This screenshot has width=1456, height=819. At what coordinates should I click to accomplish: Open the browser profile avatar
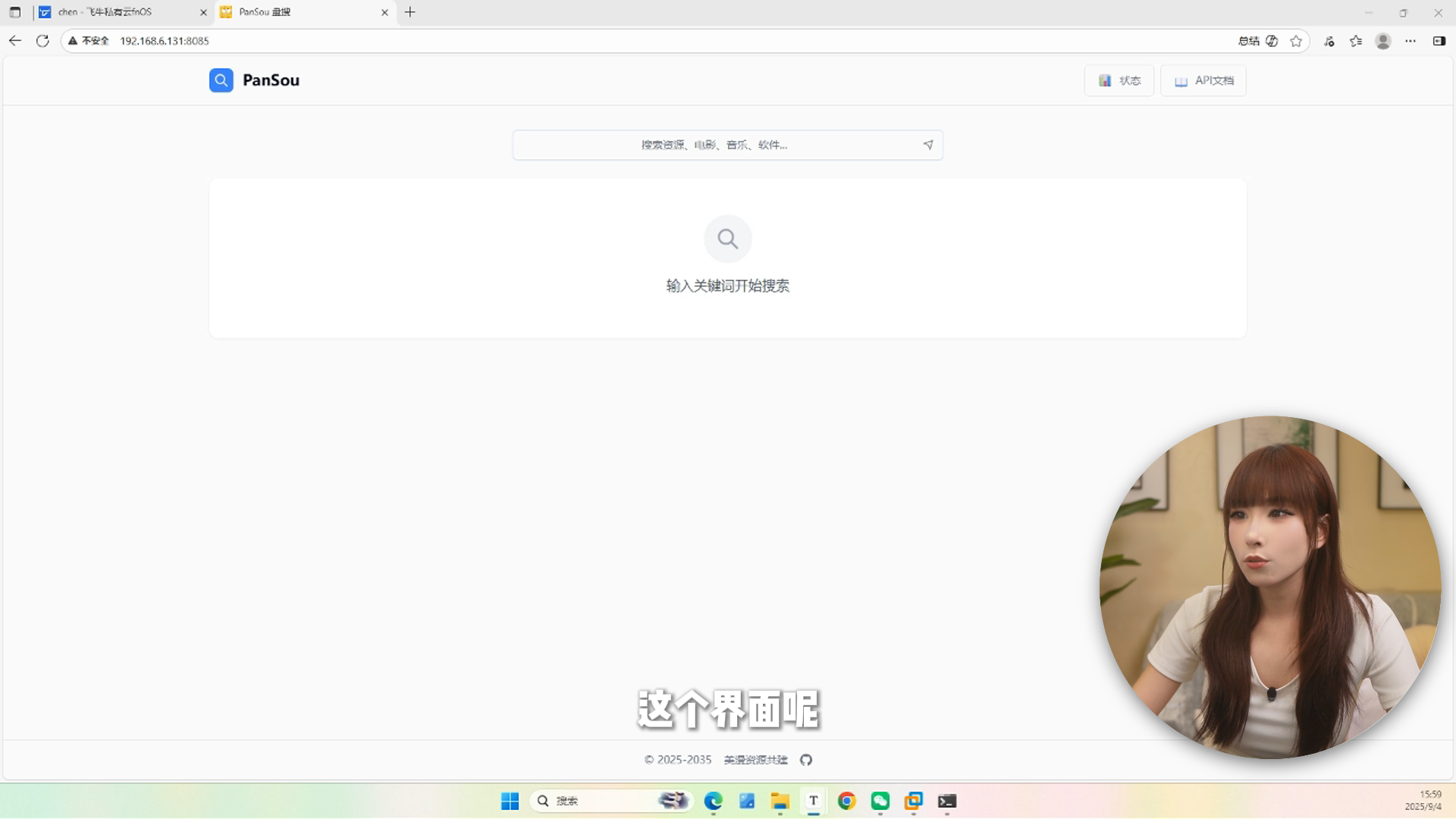1383,41
